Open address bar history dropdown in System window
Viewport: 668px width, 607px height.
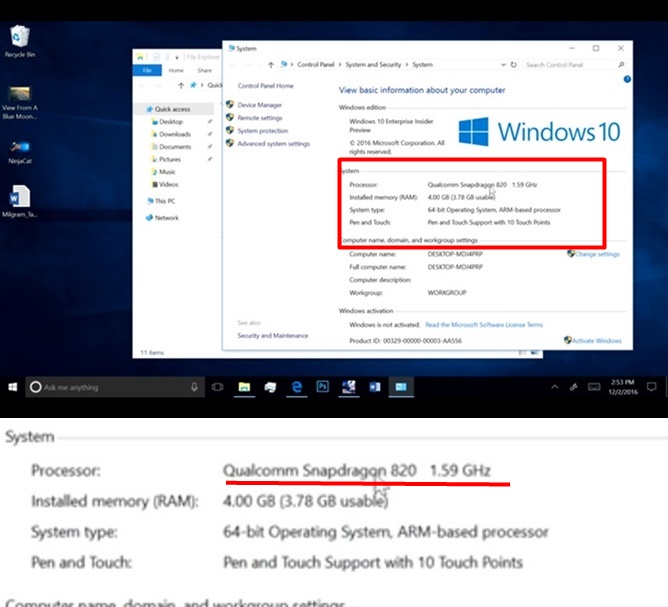click(x=503, y=65)
